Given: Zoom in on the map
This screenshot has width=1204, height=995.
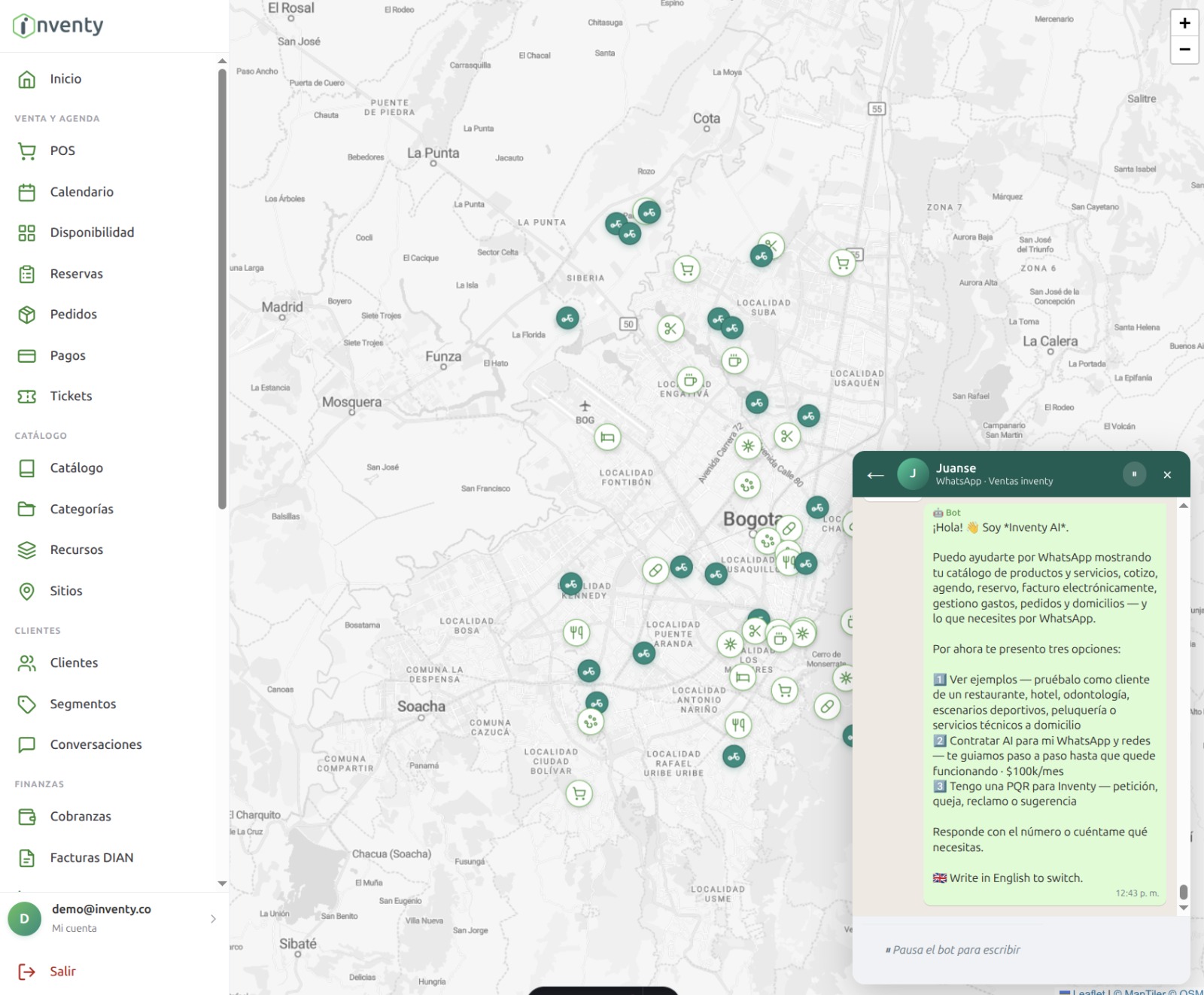Looking at the screenshot, I should (x=1184, y=23).
